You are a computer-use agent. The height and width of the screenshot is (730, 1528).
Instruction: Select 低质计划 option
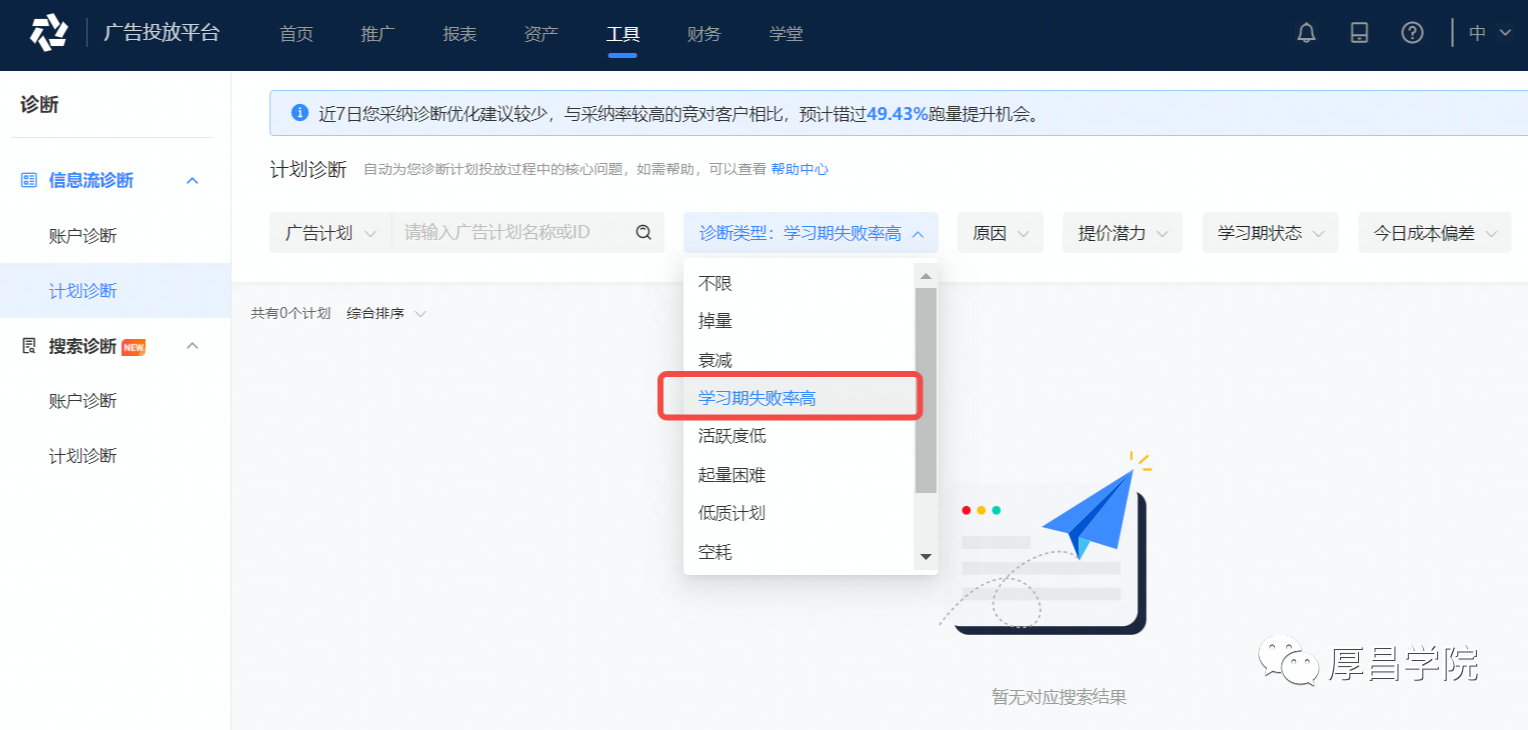pyautogui.click(x=799, y=513)
